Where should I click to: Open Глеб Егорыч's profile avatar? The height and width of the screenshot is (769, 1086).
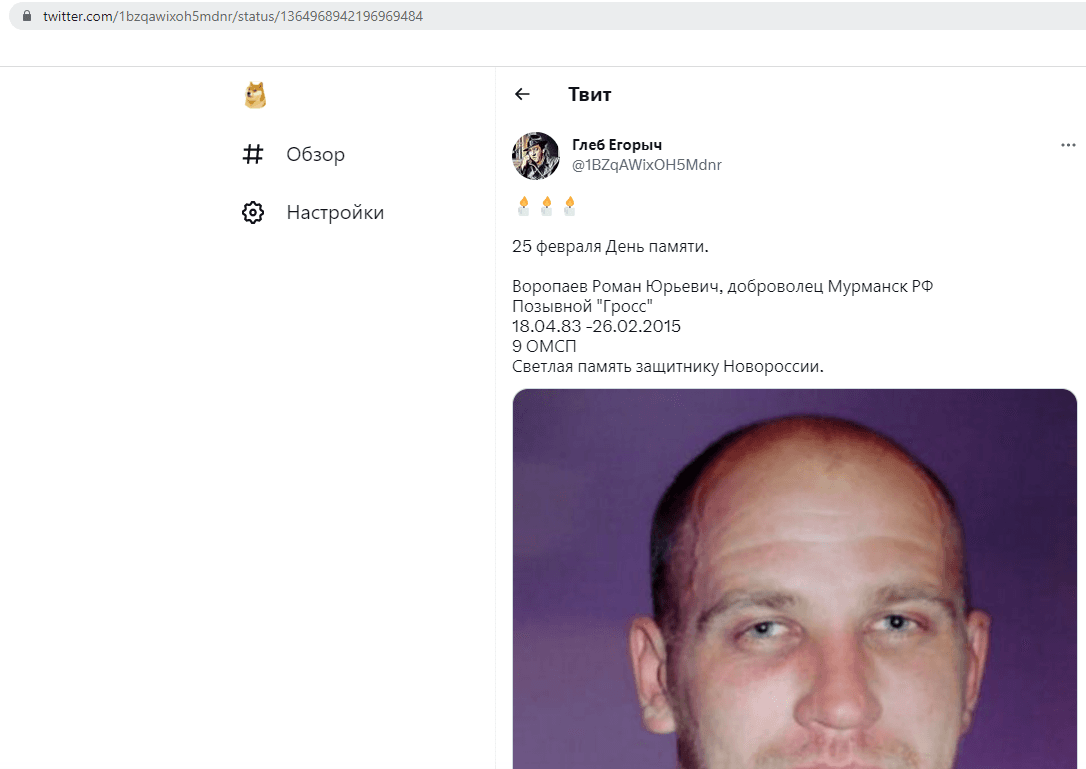click(535, 155)
